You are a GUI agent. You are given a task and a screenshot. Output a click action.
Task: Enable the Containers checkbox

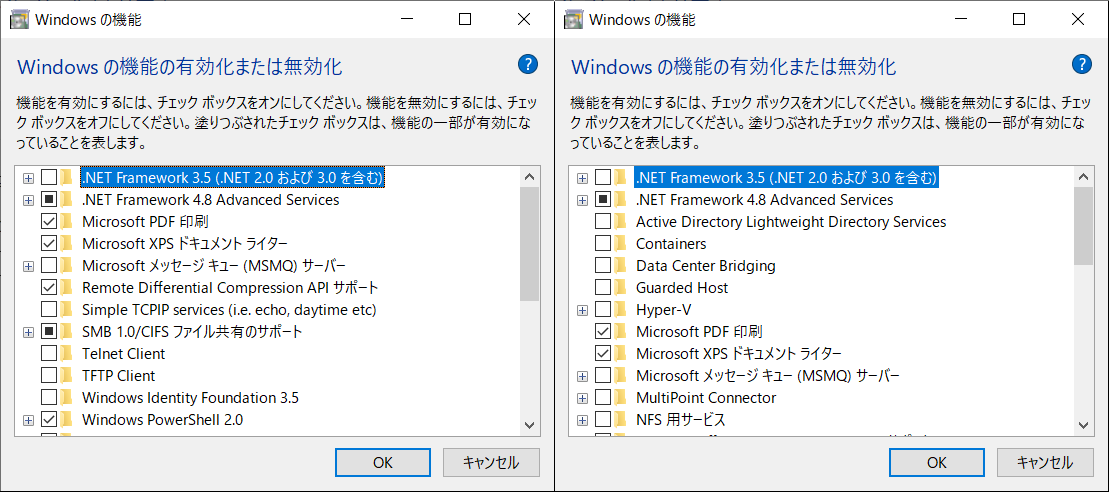pyautogui.click(x=603, y=244)
